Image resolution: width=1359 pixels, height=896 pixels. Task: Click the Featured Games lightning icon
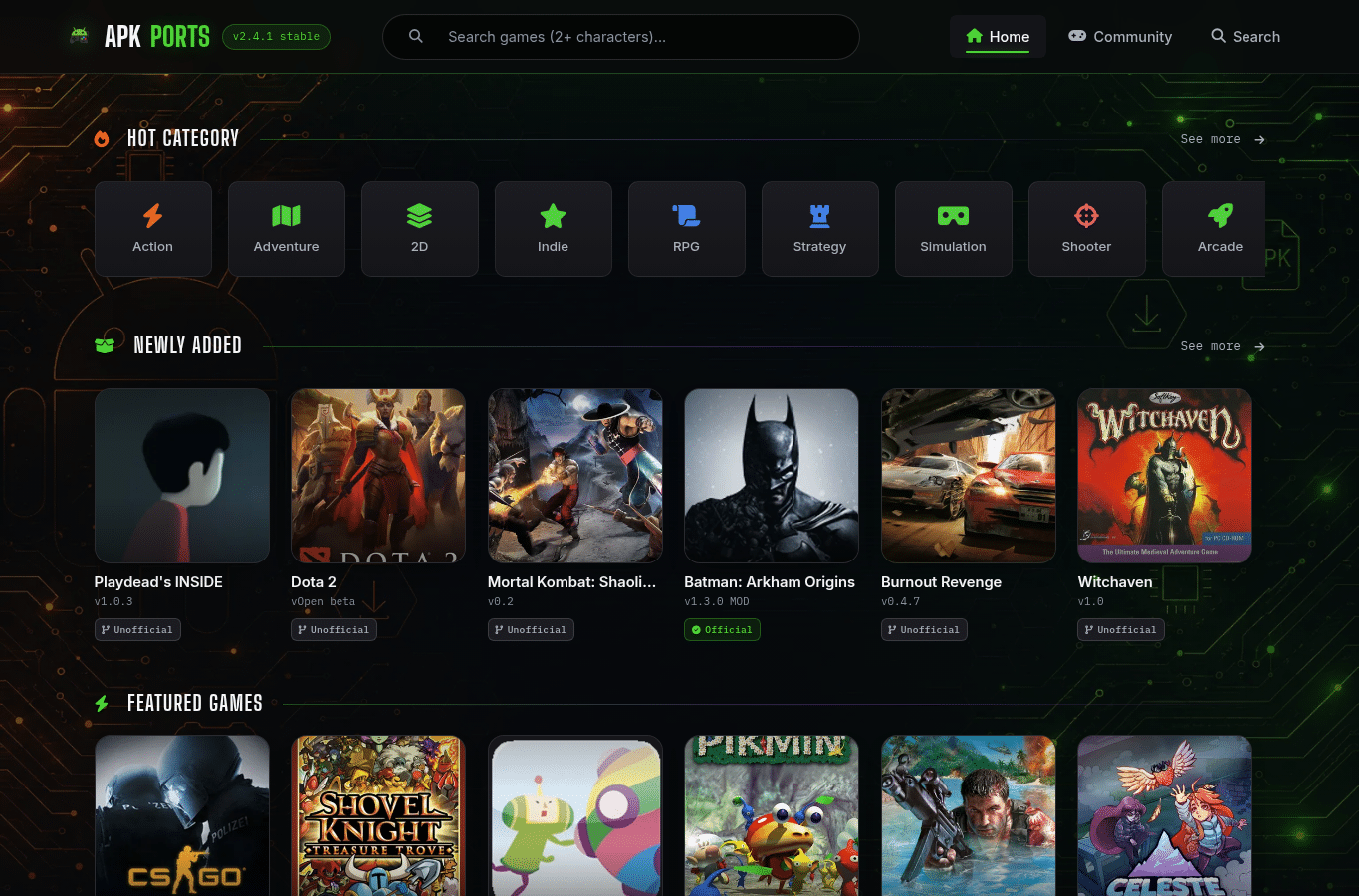coord(102,704)
